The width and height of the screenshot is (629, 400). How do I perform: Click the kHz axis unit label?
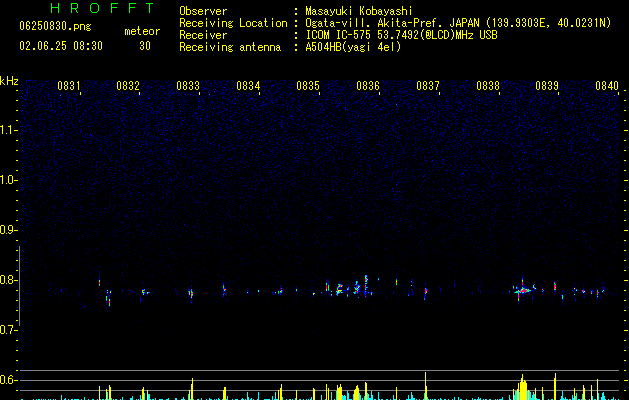pos(9,81)
